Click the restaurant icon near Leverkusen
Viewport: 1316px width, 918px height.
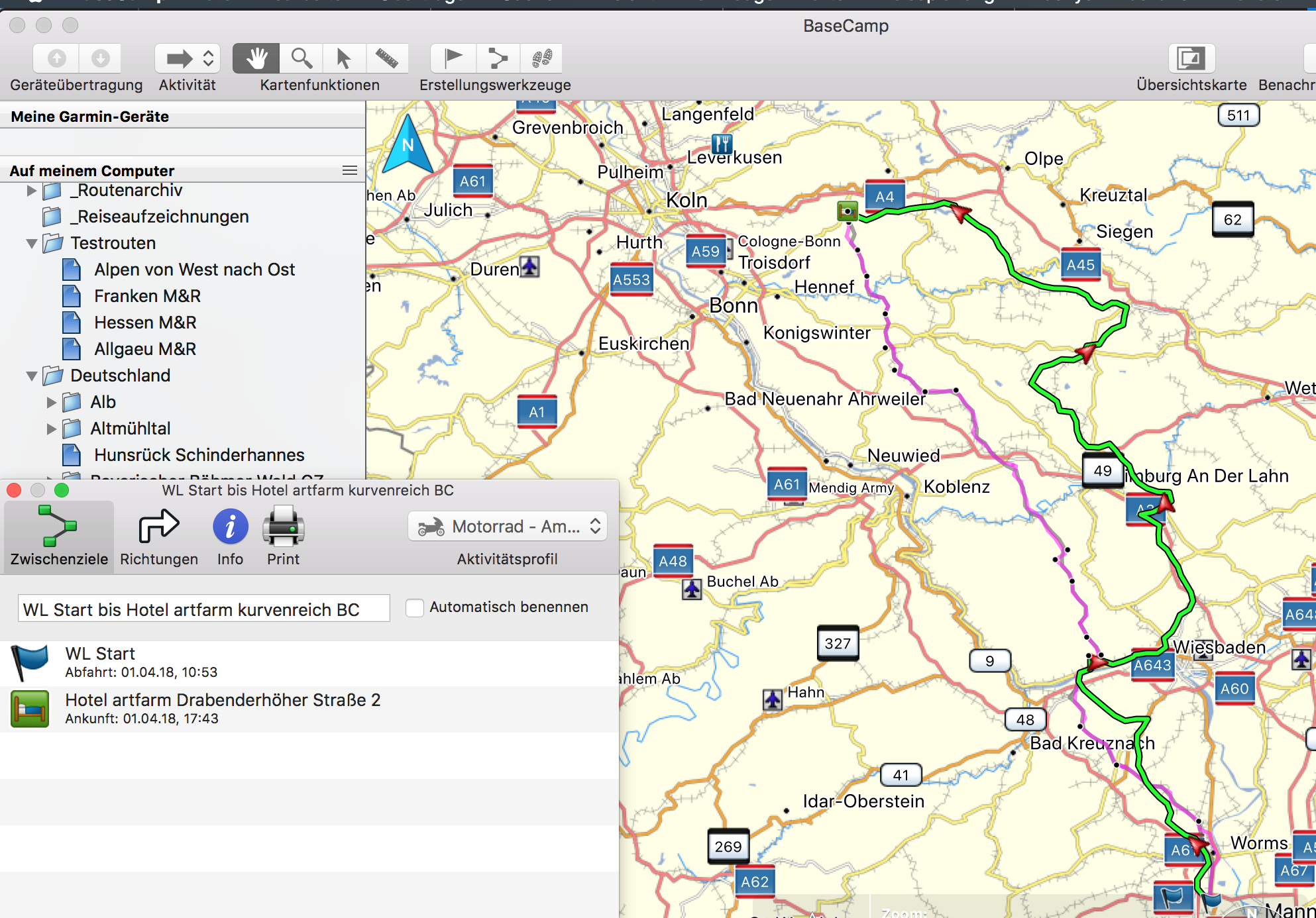click(722, 143)
